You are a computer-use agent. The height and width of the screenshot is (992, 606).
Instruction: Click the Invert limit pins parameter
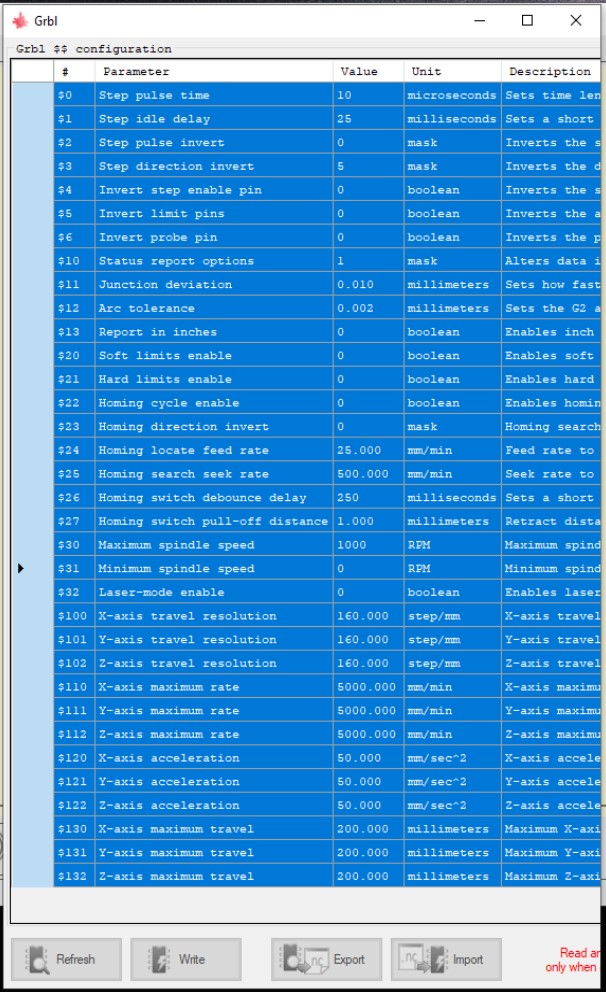tap(214, 213)
